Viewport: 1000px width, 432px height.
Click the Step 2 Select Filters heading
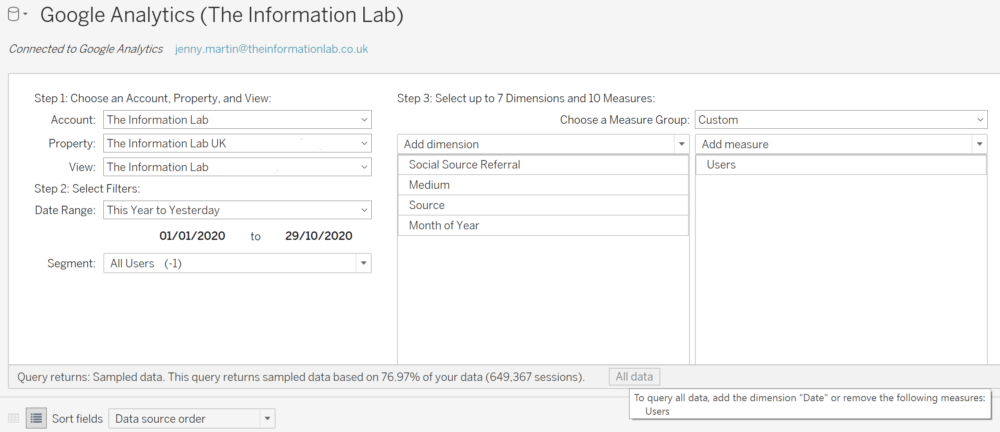click(87, 189)
